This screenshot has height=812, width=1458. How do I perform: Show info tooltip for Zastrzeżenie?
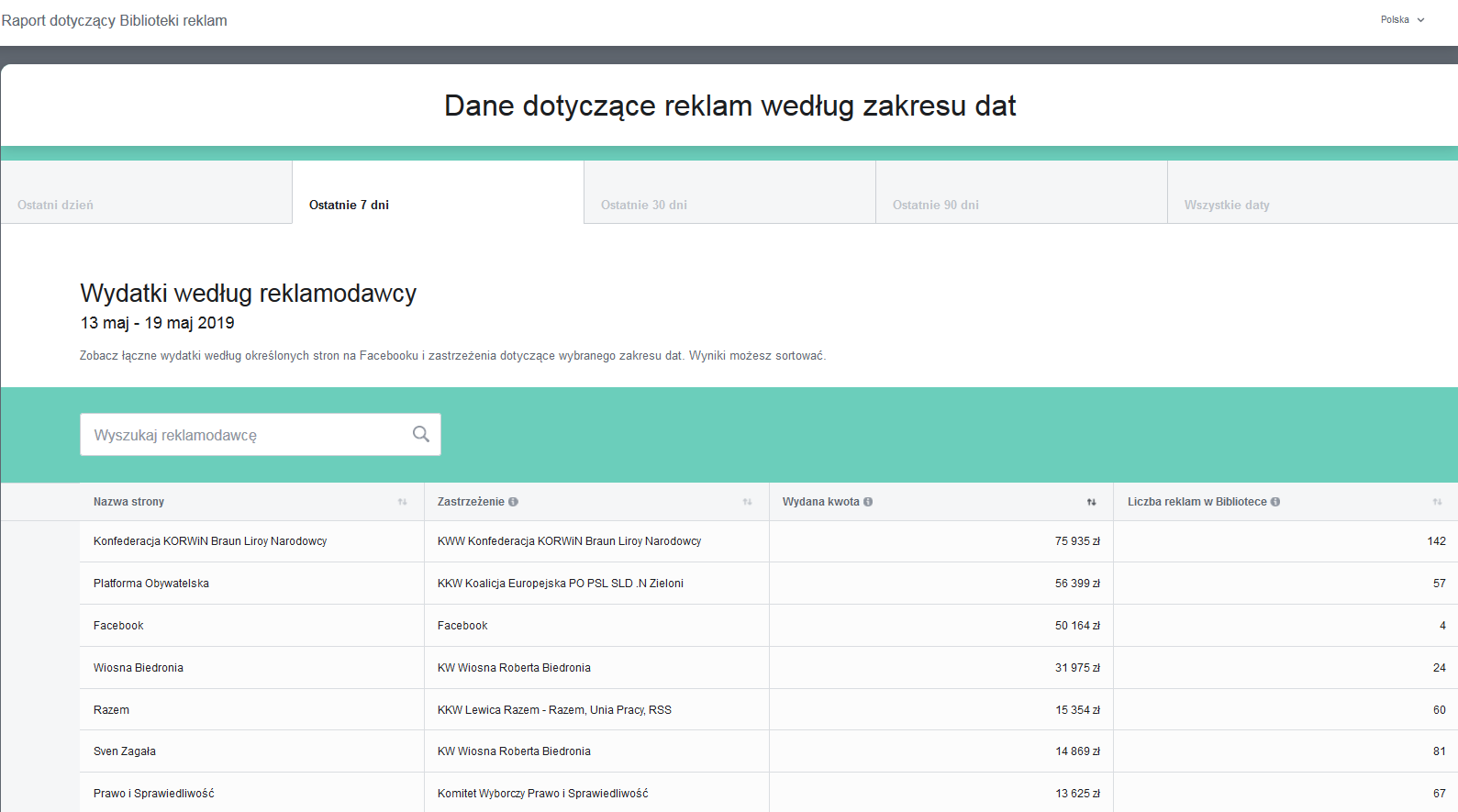coord(513,502)
